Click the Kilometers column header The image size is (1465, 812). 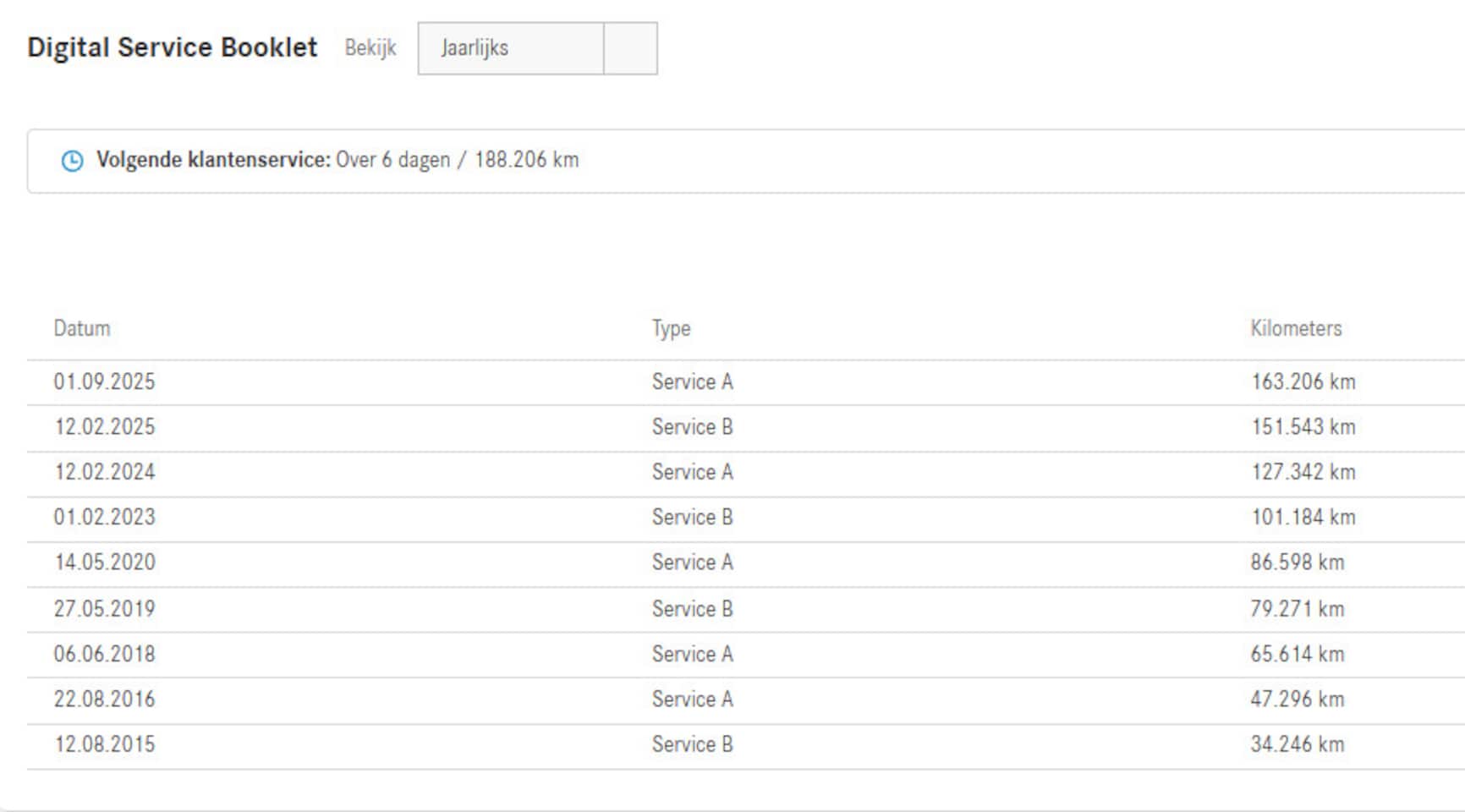point(1296,328)
